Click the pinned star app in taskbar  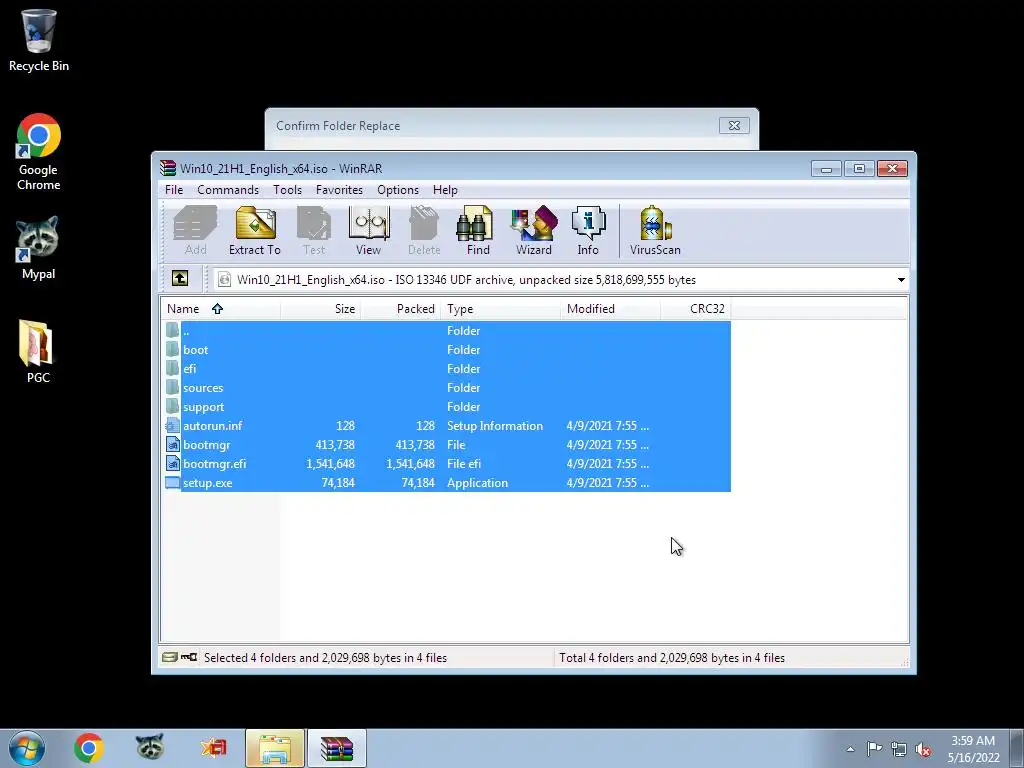[213, 748]
